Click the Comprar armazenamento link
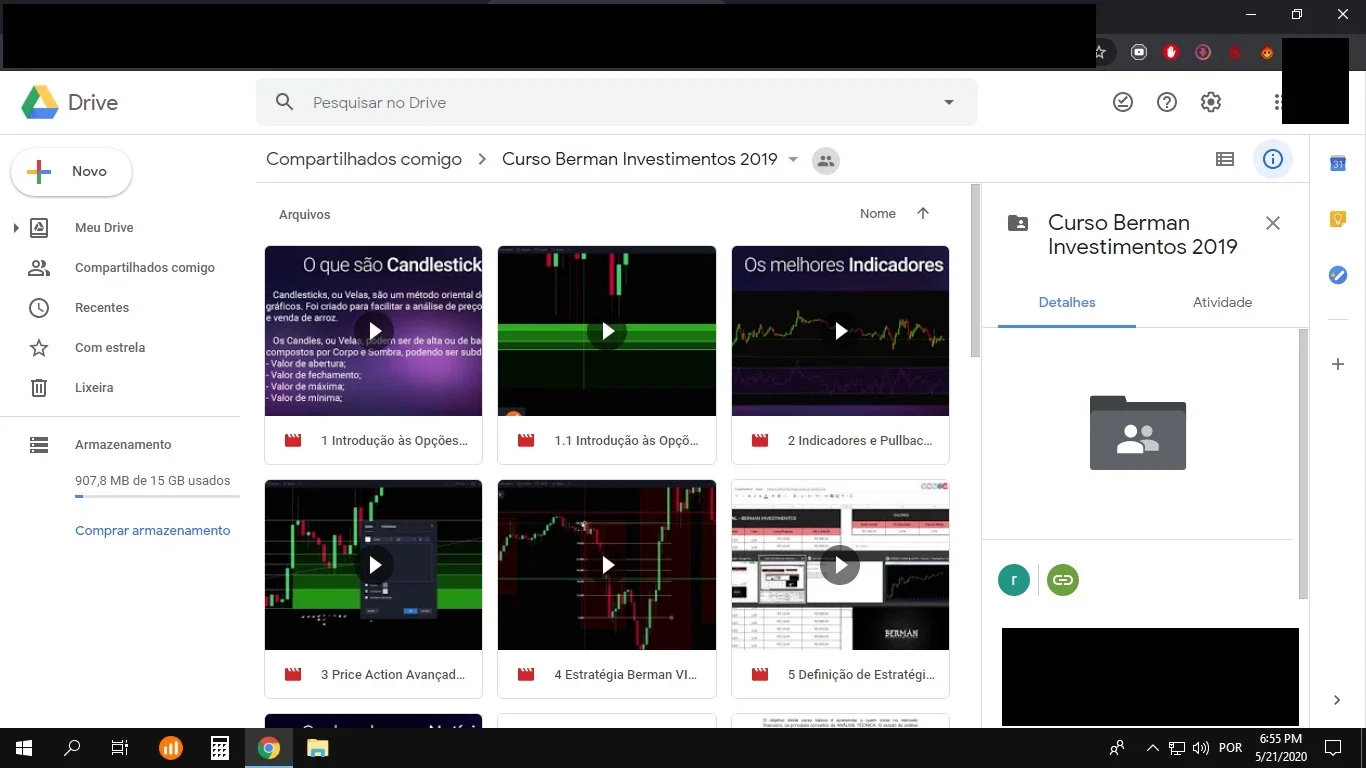The width and height of the screenshot is (1366, 768). tap(153, 531)
